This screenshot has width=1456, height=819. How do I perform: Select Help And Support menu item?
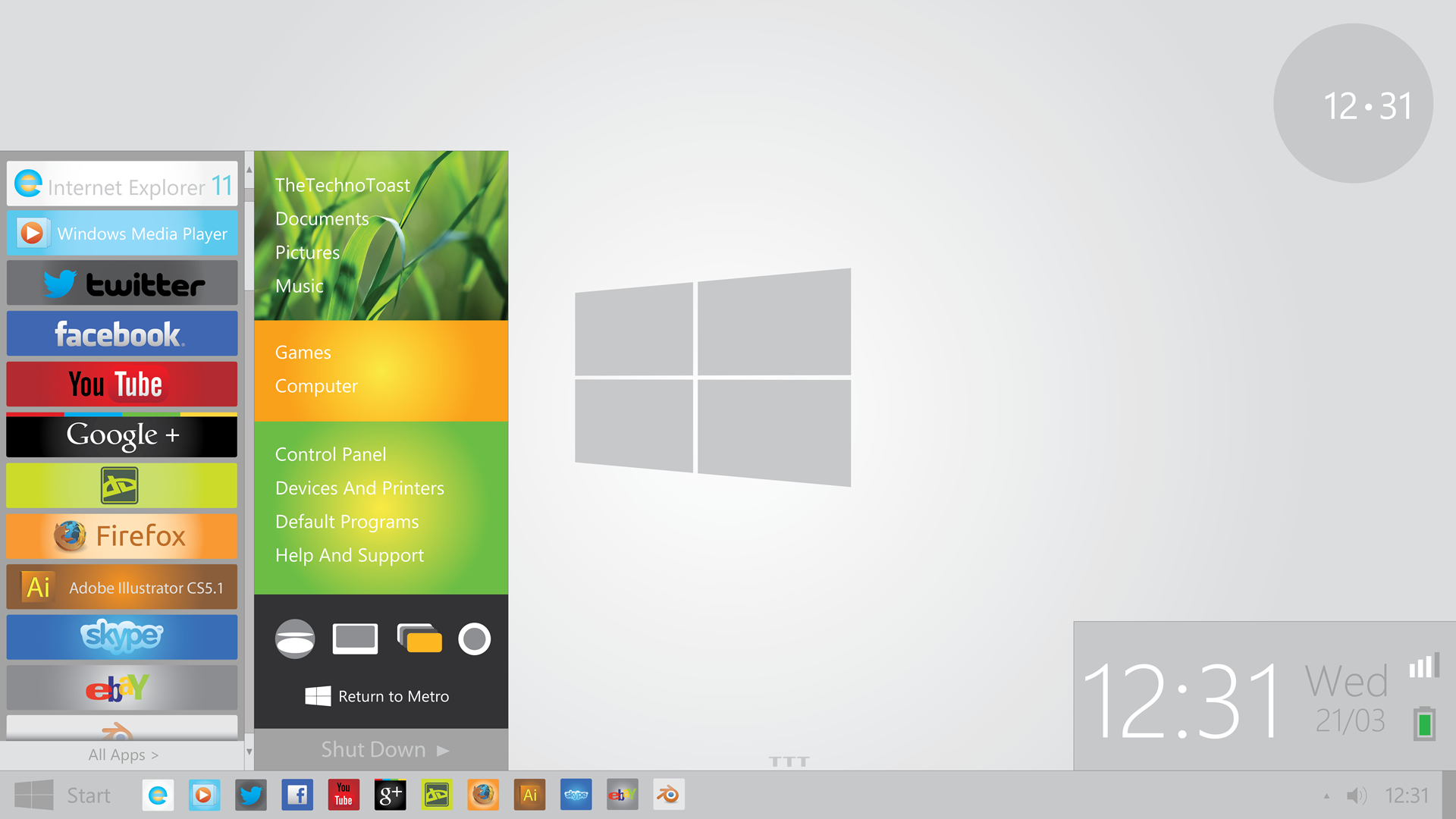coord(349,555)
